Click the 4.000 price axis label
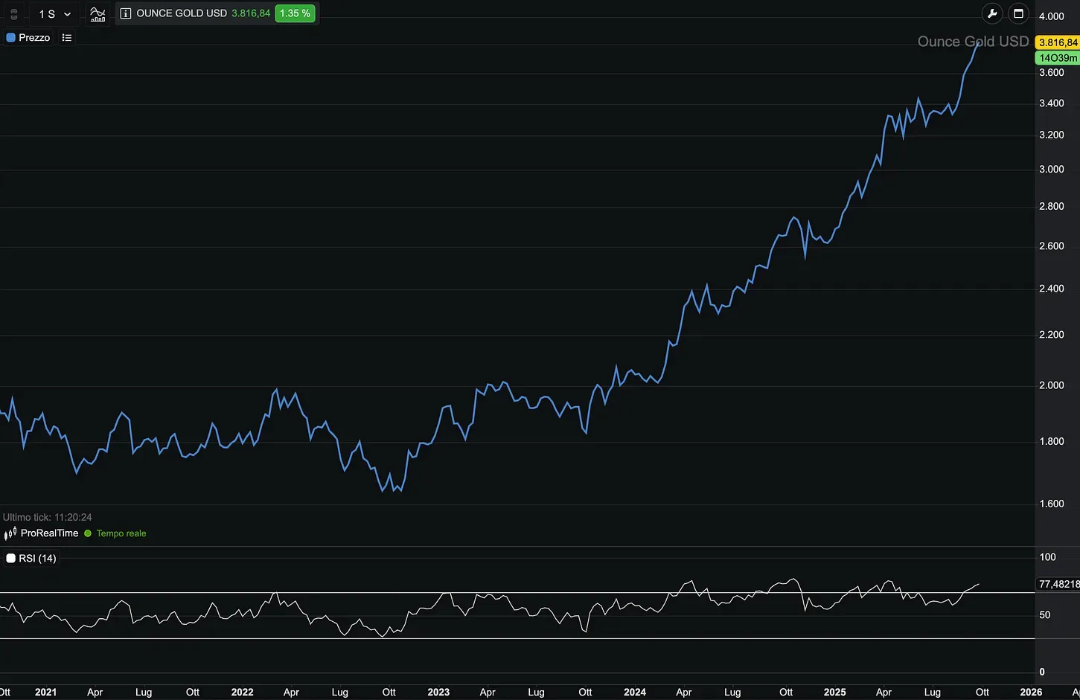Image resolution: width=1080 pixels, height=700 pixels. tap(1052, 17)
